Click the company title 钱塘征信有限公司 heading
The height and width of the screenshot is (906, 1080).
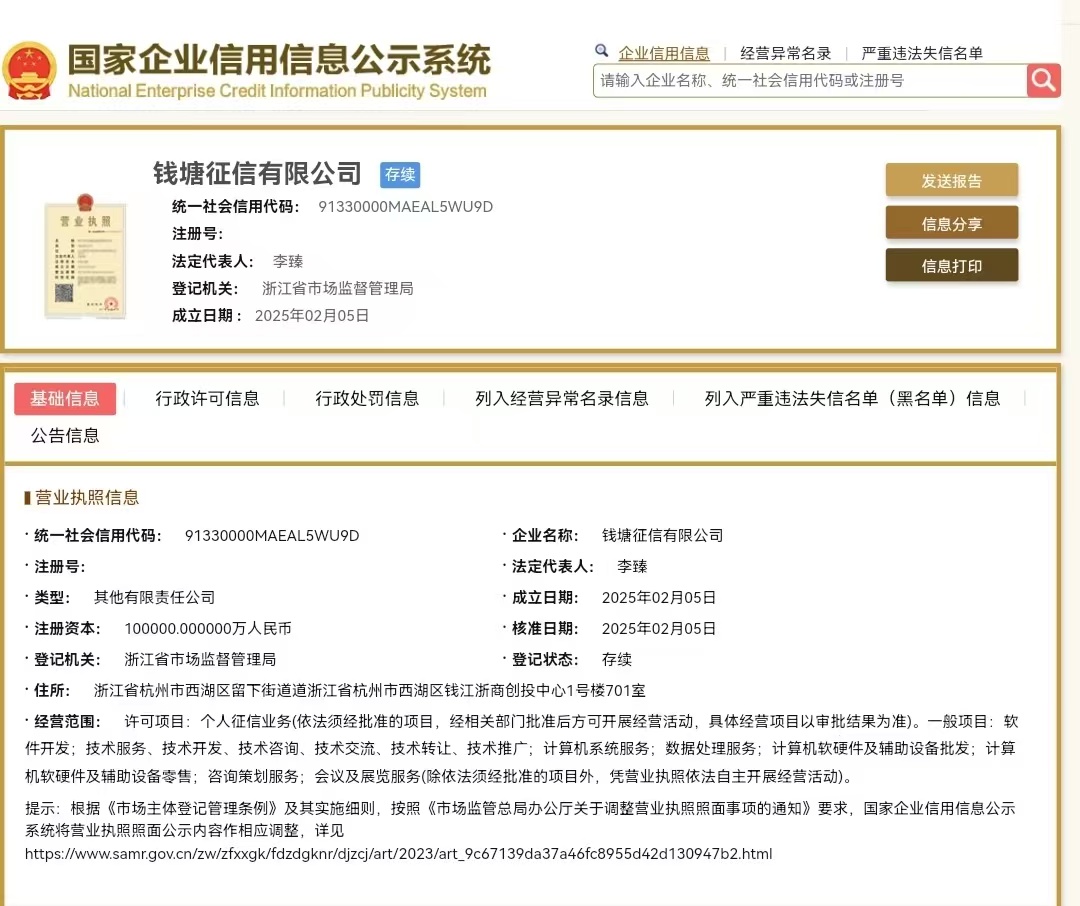[x=257, y=174]
